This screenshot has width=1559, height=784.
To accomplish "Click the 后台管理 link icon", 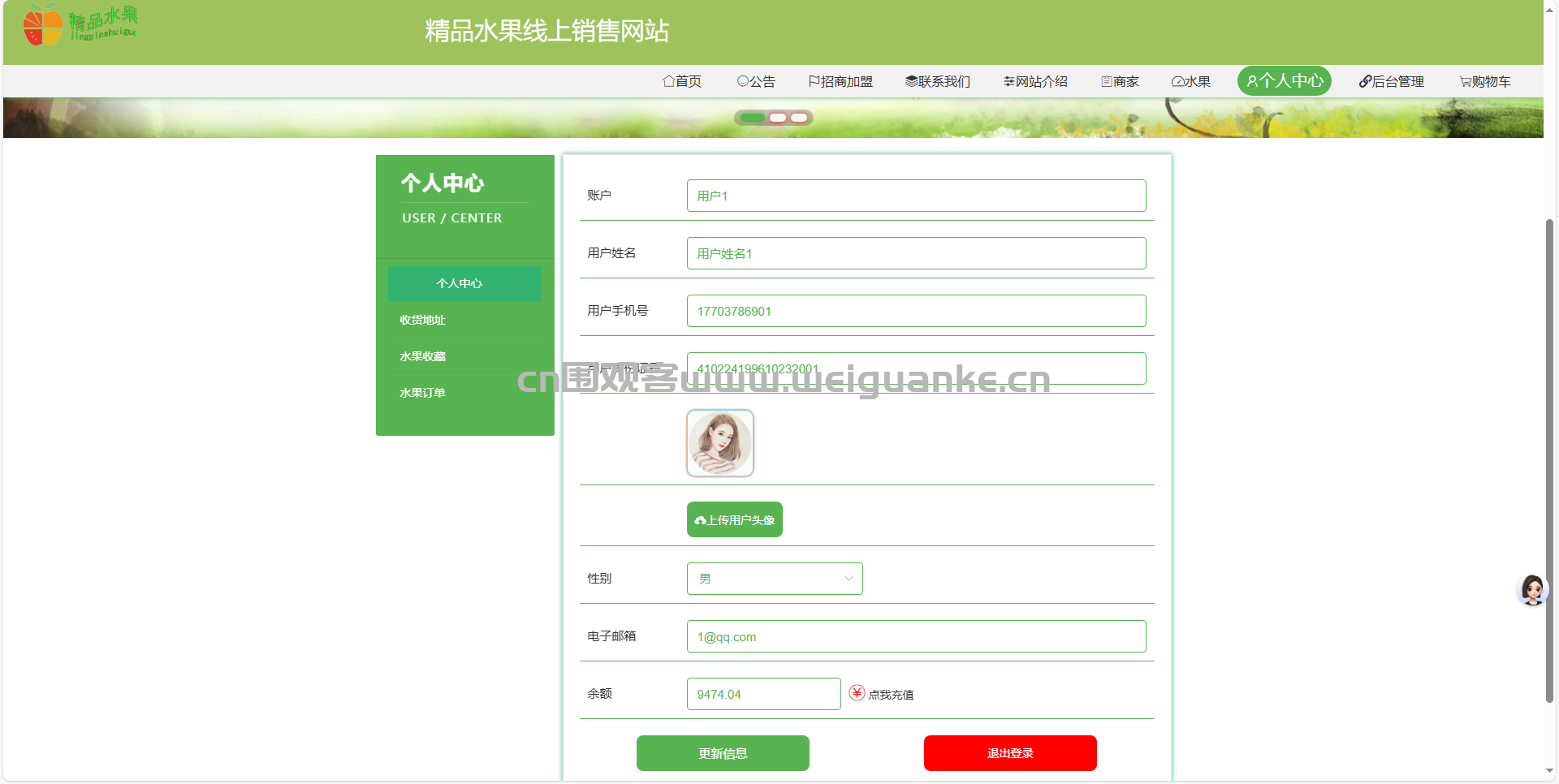I will click(x=1365, y=81).
